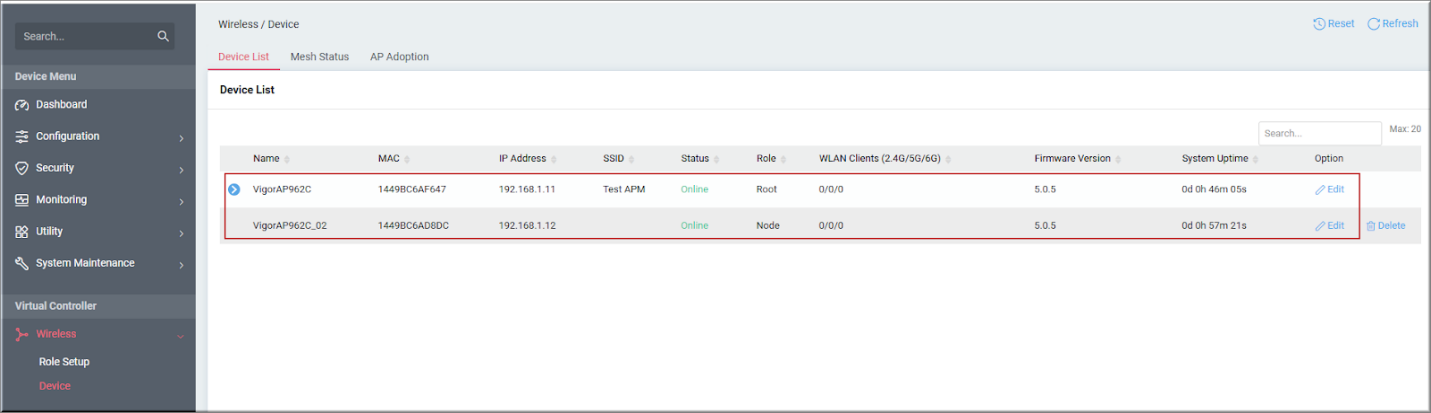Click the Refresh circular arrow icon
The height and width of the screenshot is (413, 1431).
click(x=1373, y=24)
